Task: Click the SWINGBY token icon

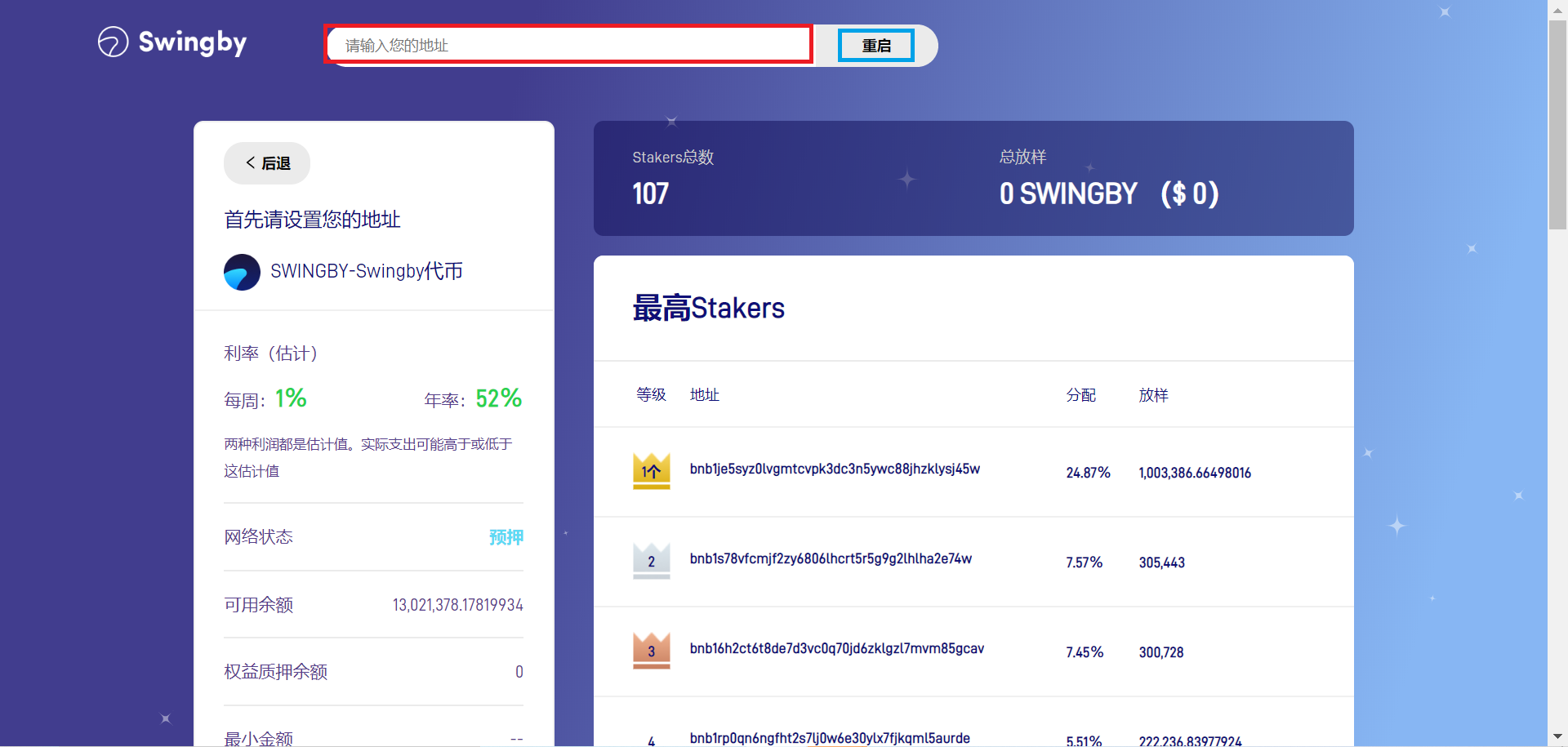Action: 242,272
